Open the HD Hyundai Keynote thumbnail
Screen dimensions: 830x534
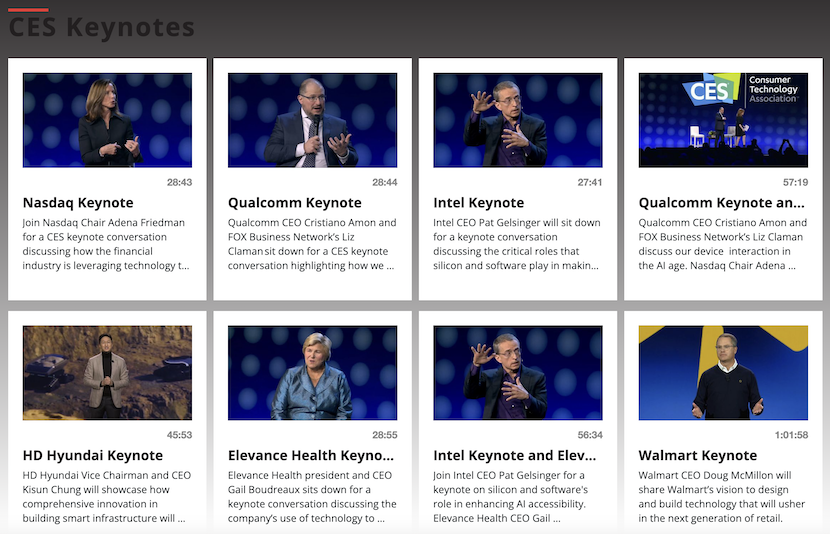click(x=107, y=372)
